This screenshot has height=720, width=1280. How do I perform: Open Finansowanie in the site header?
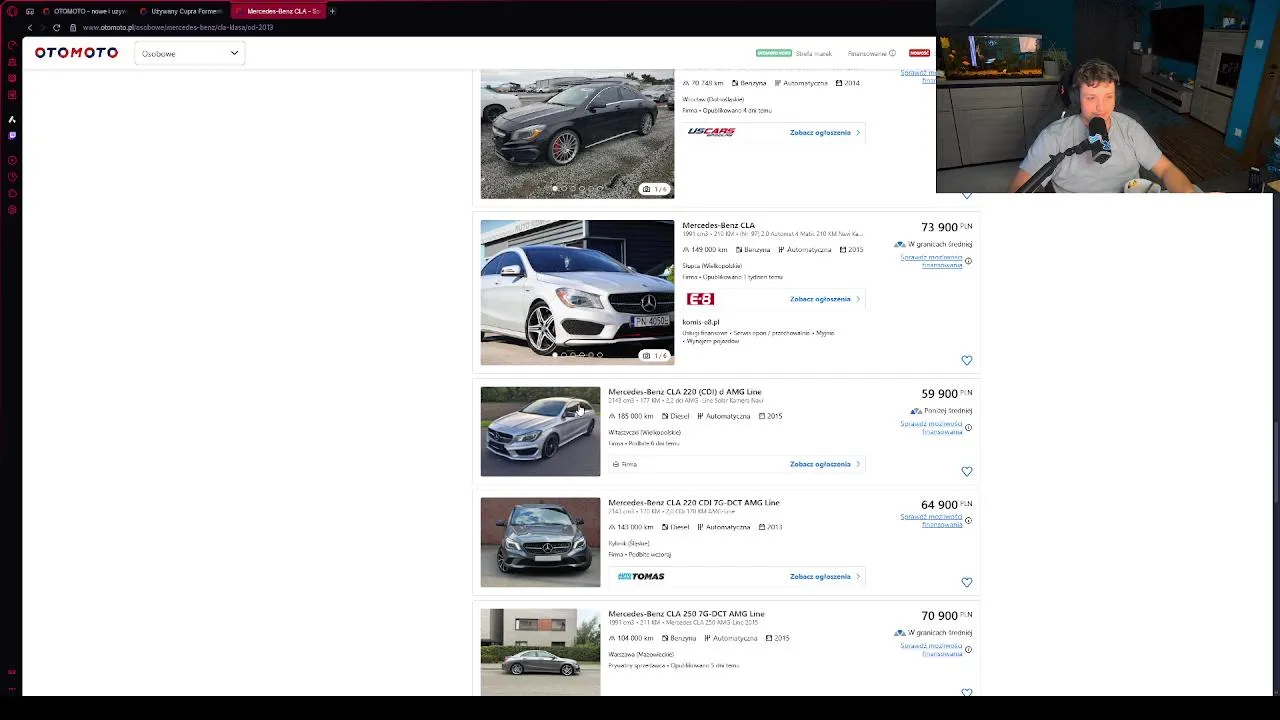pos(867,53)
